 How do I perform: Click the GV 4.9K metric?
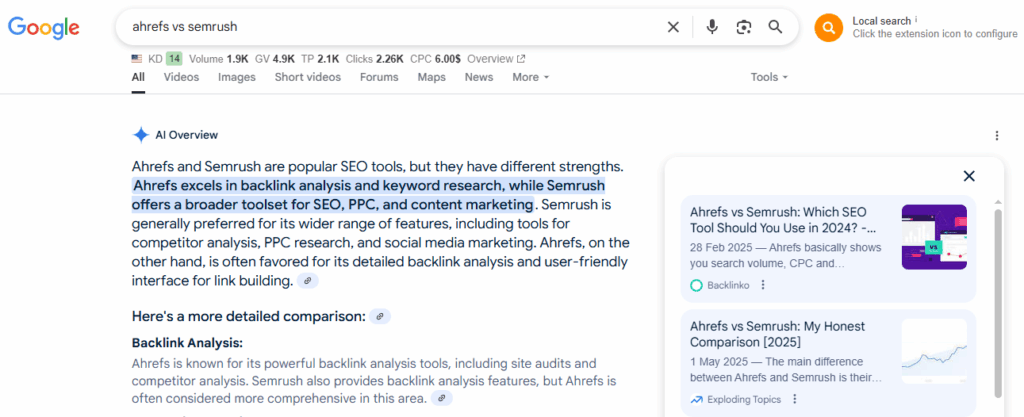pyautogui.click(x=275, y=59)
